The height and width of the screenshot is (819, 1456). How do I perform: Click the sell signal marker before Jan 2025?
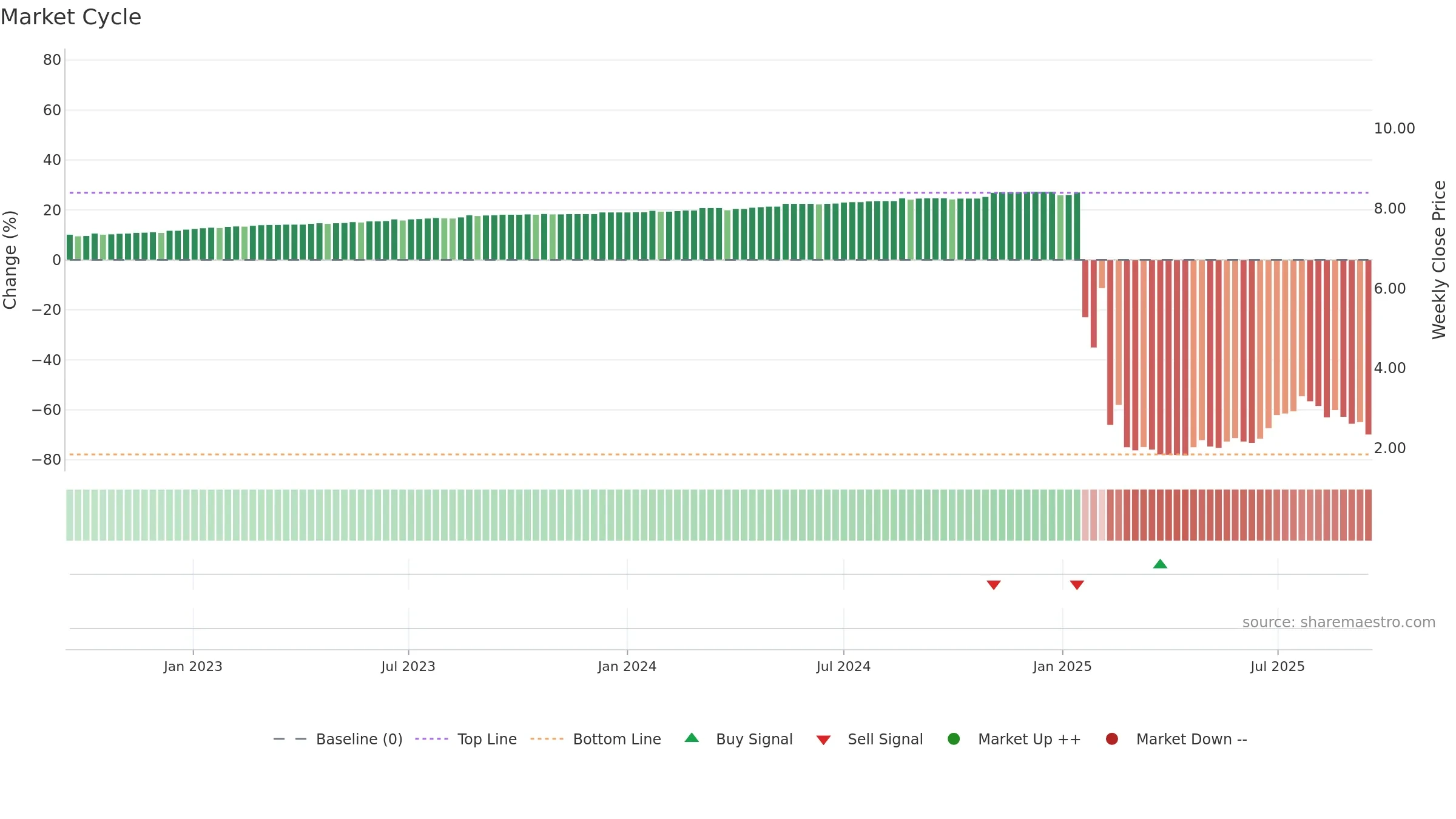[x=994, y=585]
